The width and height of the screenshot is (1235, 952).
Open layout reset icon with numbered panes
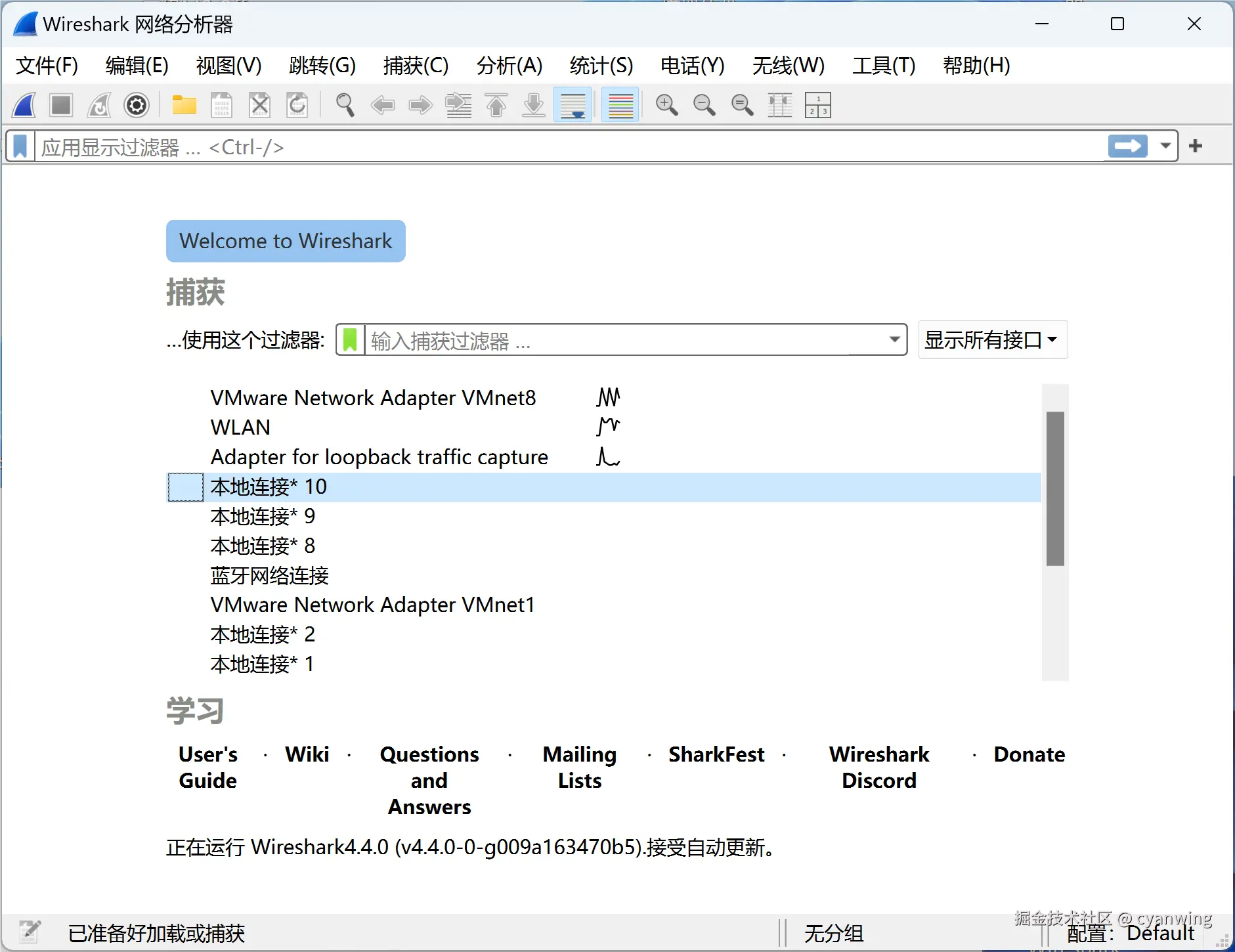point(818,105)
